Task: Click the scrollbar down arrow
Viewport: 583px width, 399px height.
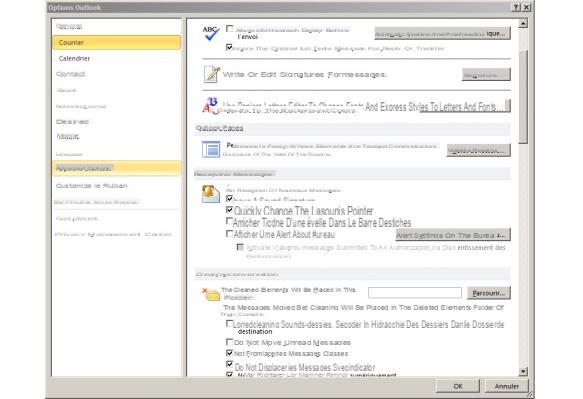Action: coord(523,371)
